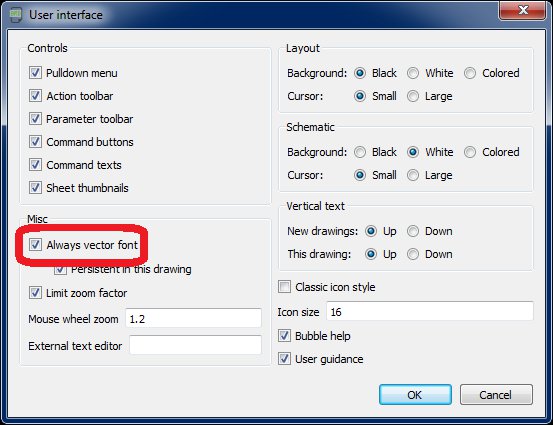Dismiss dialog with Cancel button

pyautogui.click(x=496, y=395)
